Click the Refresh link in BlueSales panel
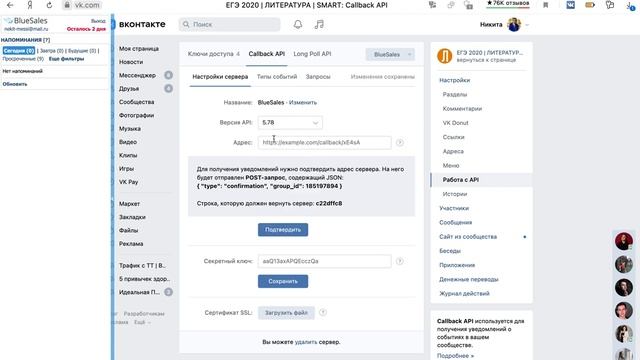 pos(15,84)
